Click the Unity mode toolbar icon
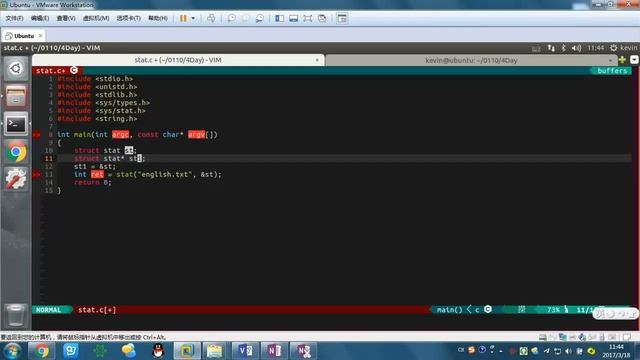 pos(322,18)
